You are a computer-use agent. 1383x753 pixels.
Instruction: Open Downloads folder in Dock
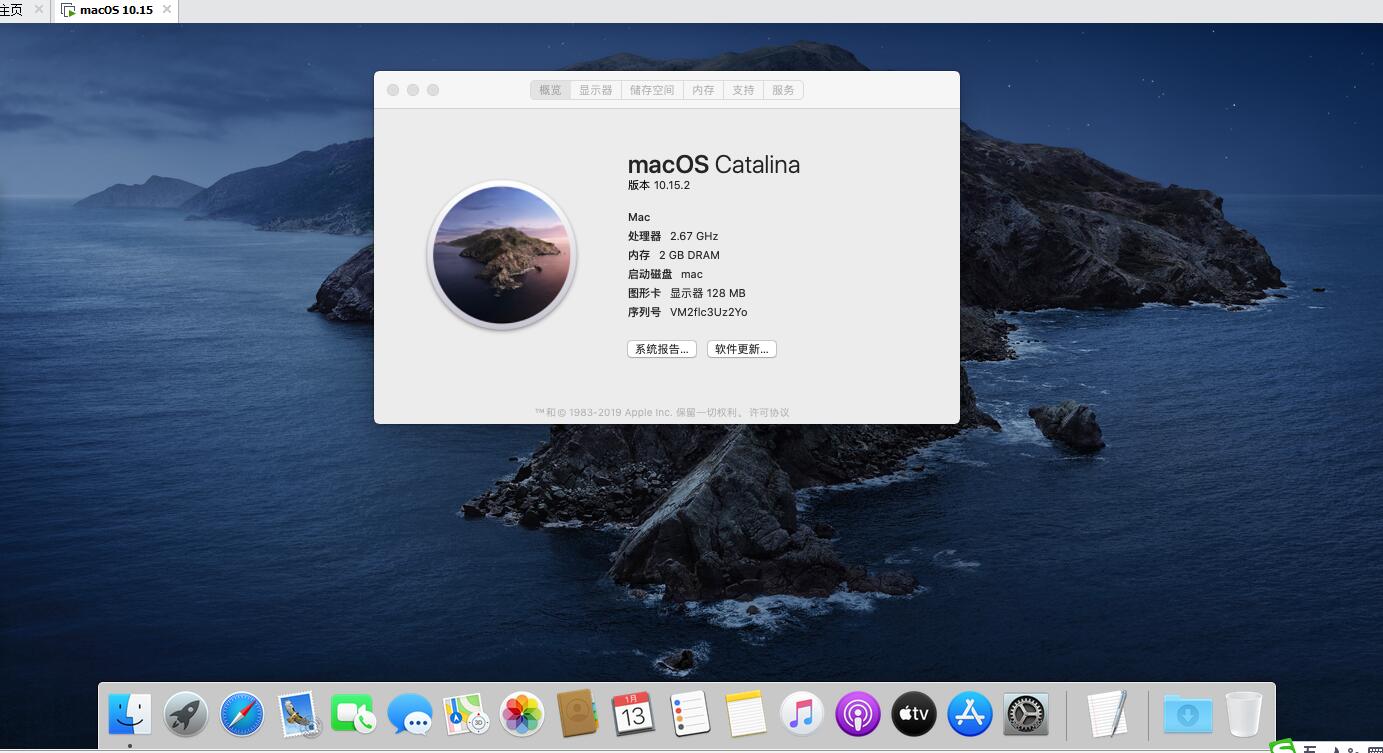1188,714
